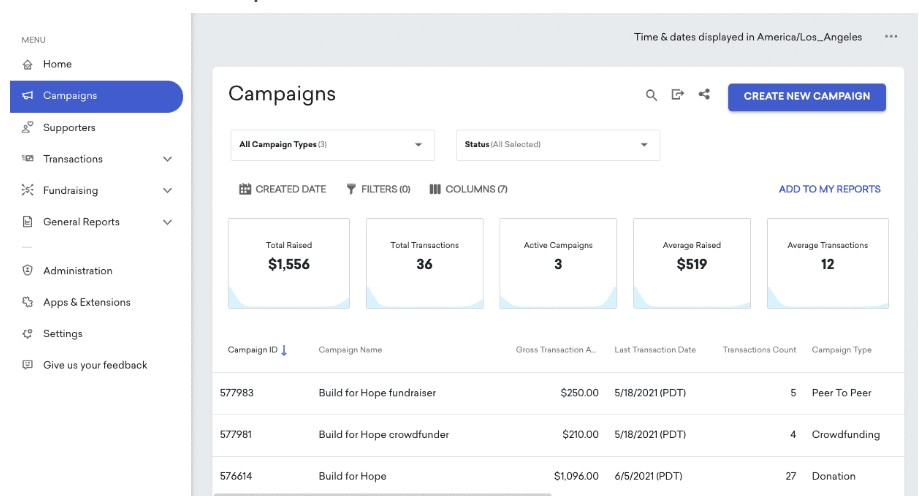
Task: Click Add To My Reports link
Action: click(829, 189)
